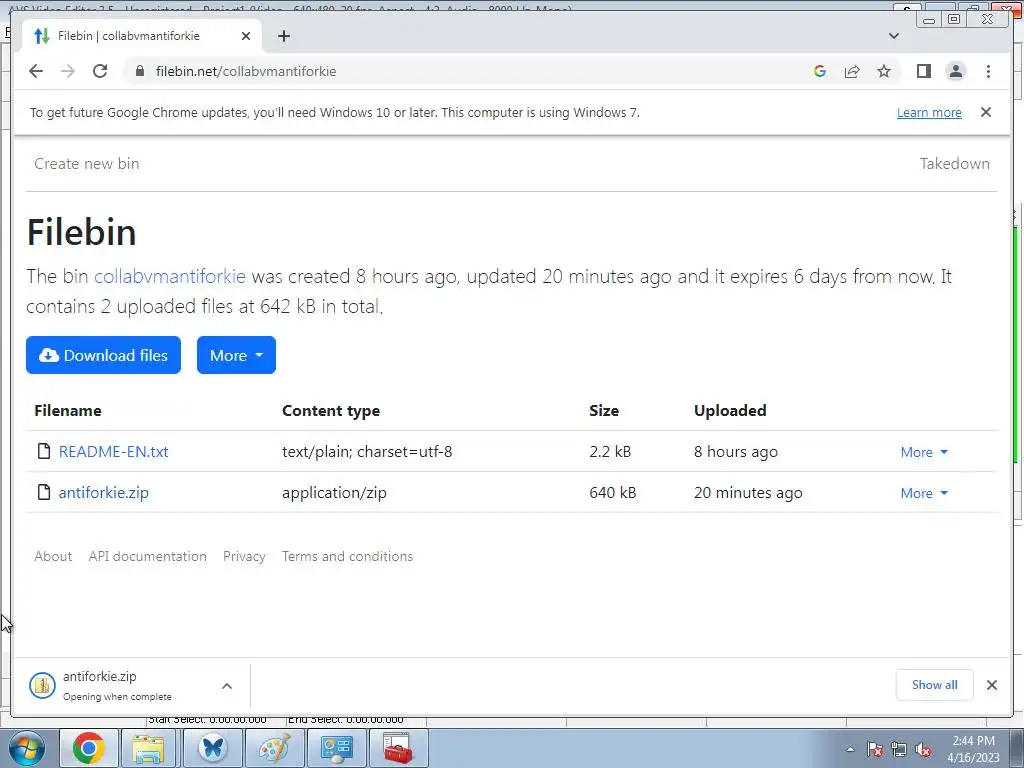The height and width of the screenshot is (768, 1024).
Task: View site information via the lock icon
Action: pyautogui.click(x=139, y=71)
